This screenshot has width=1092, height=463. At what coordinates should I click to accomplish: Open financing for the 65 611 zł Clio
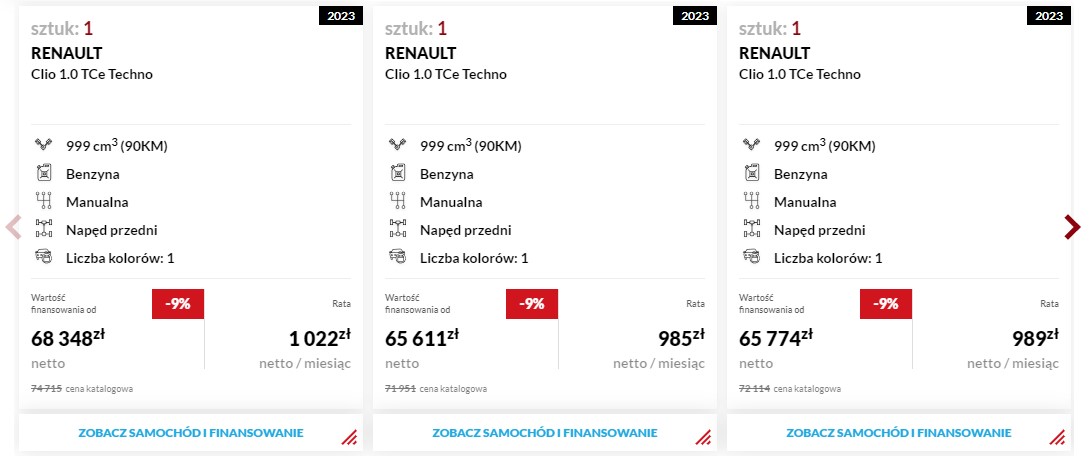pyautogui.click(x=544, y=433)
